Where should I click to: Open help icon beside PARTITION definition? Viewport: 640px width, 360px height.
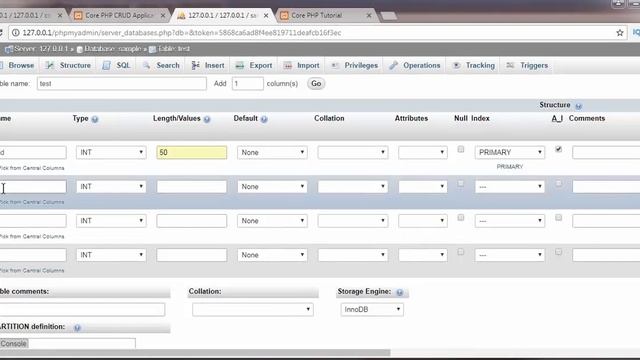click(77, 327)
